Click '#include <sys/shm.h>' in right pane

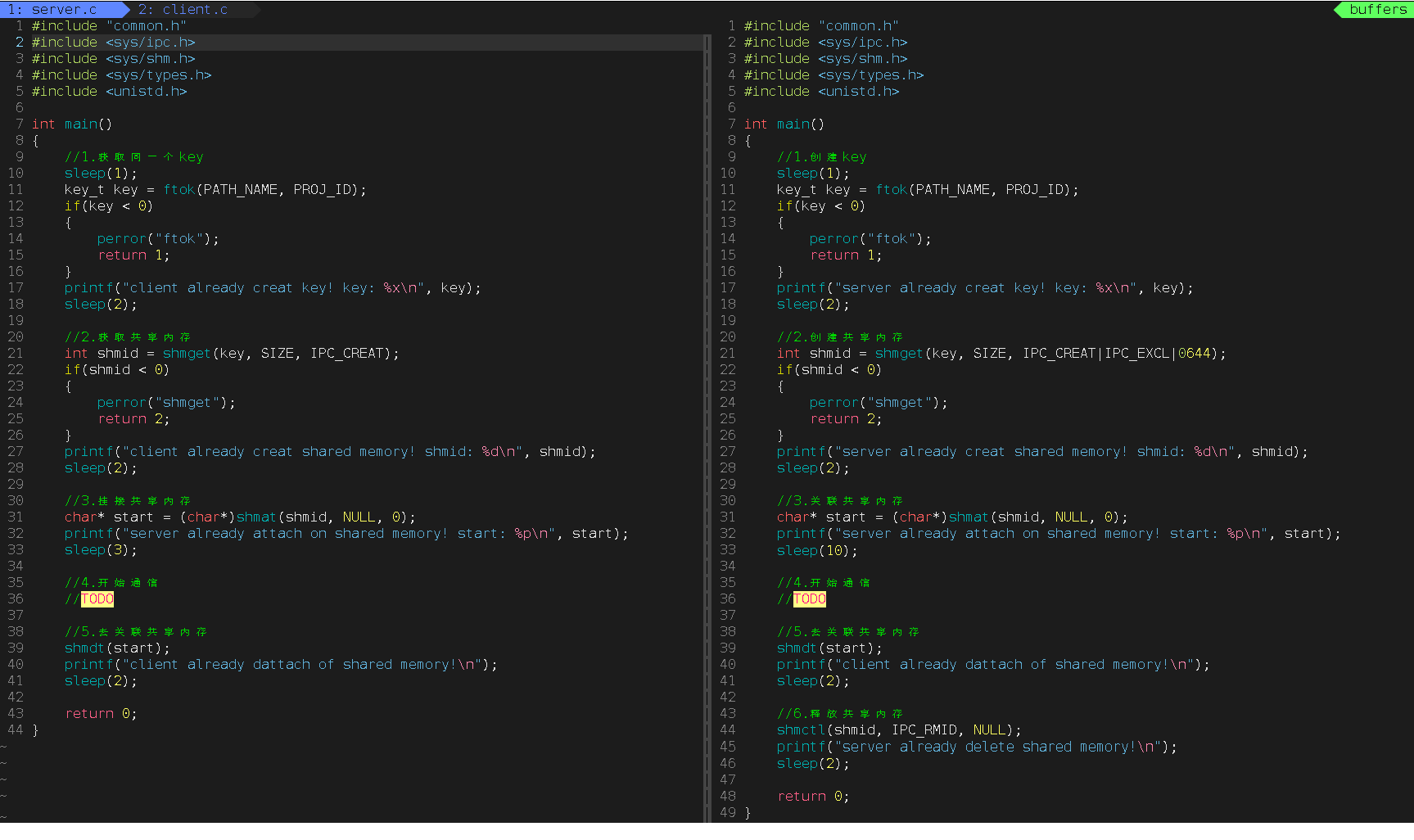825,58
